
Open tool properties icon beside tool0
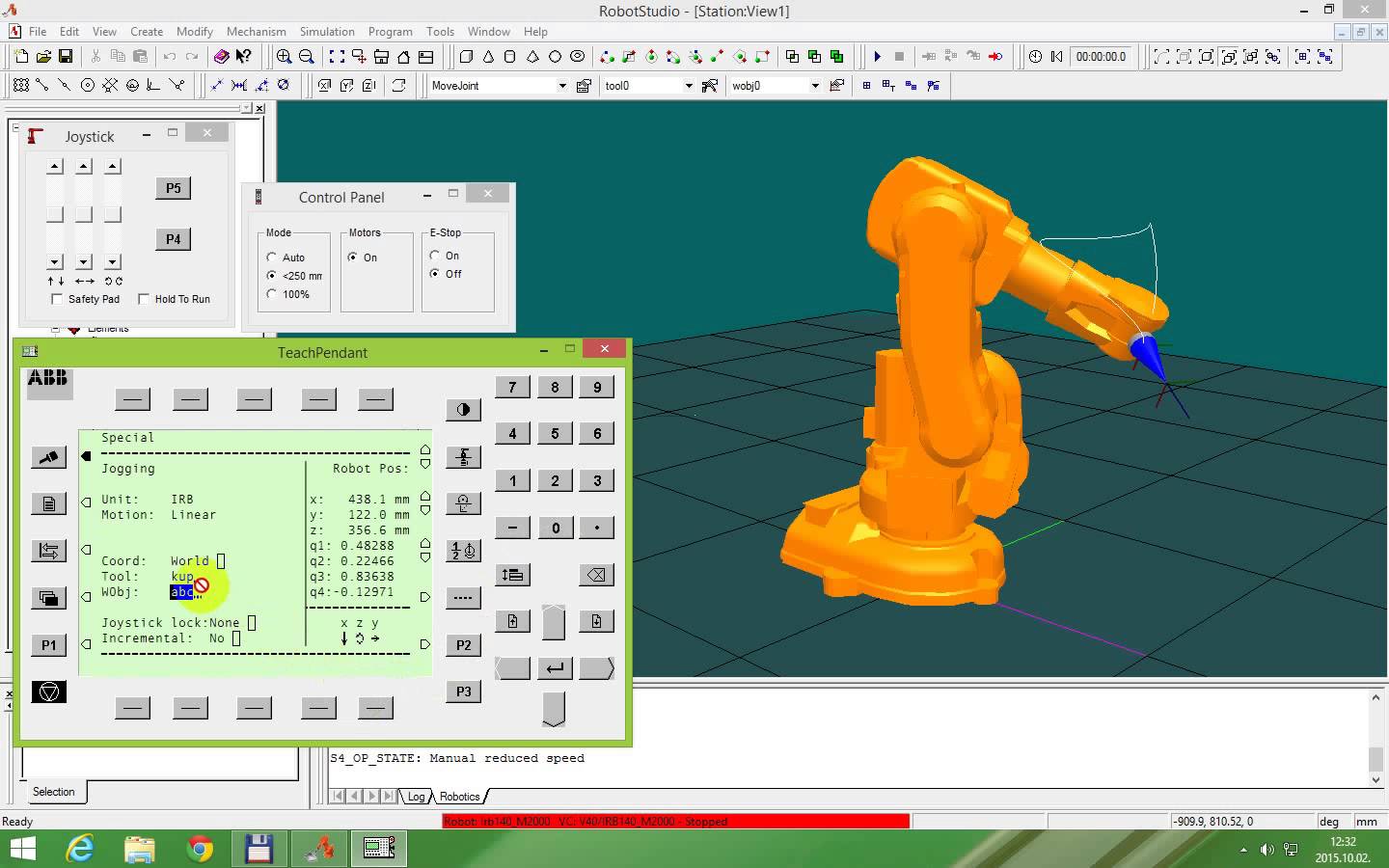click(710, 86)
